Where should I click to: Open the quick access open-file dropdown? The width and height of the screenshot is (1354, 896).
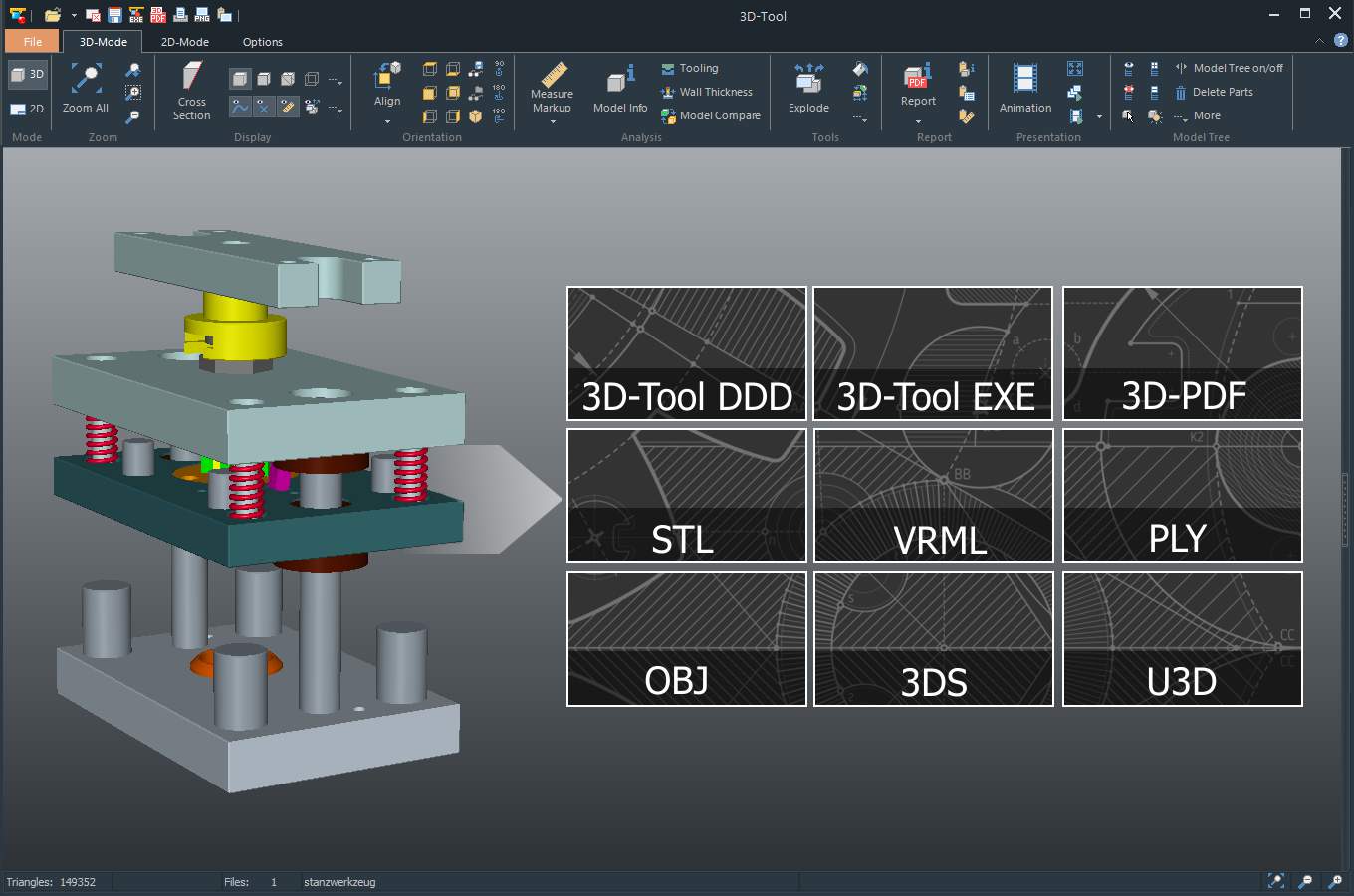click(73, 15)
